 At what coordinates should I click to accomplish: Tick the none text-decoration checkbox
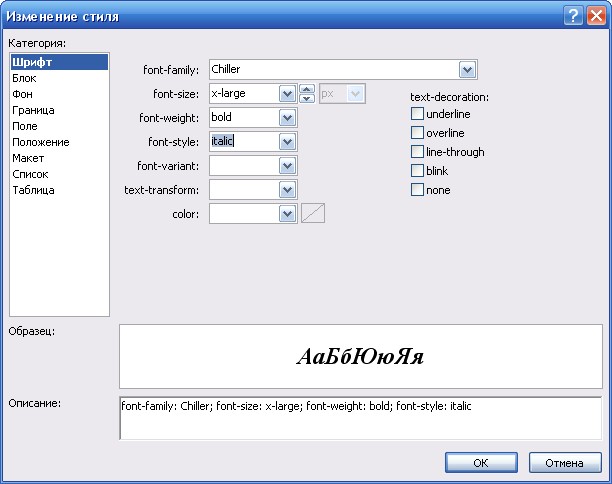click(x=417, y=190)
